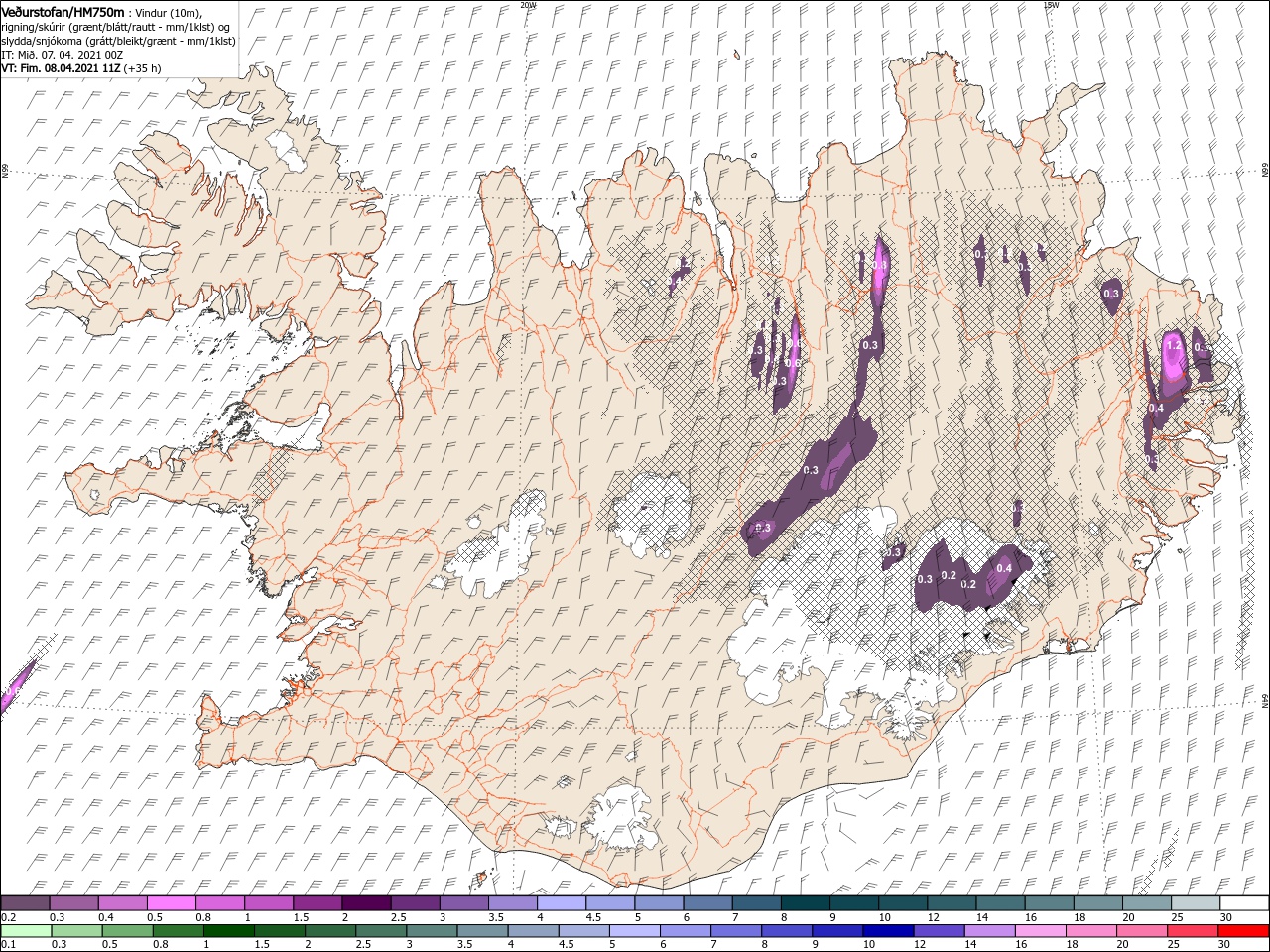Click the 15W longitude label

1051,5
